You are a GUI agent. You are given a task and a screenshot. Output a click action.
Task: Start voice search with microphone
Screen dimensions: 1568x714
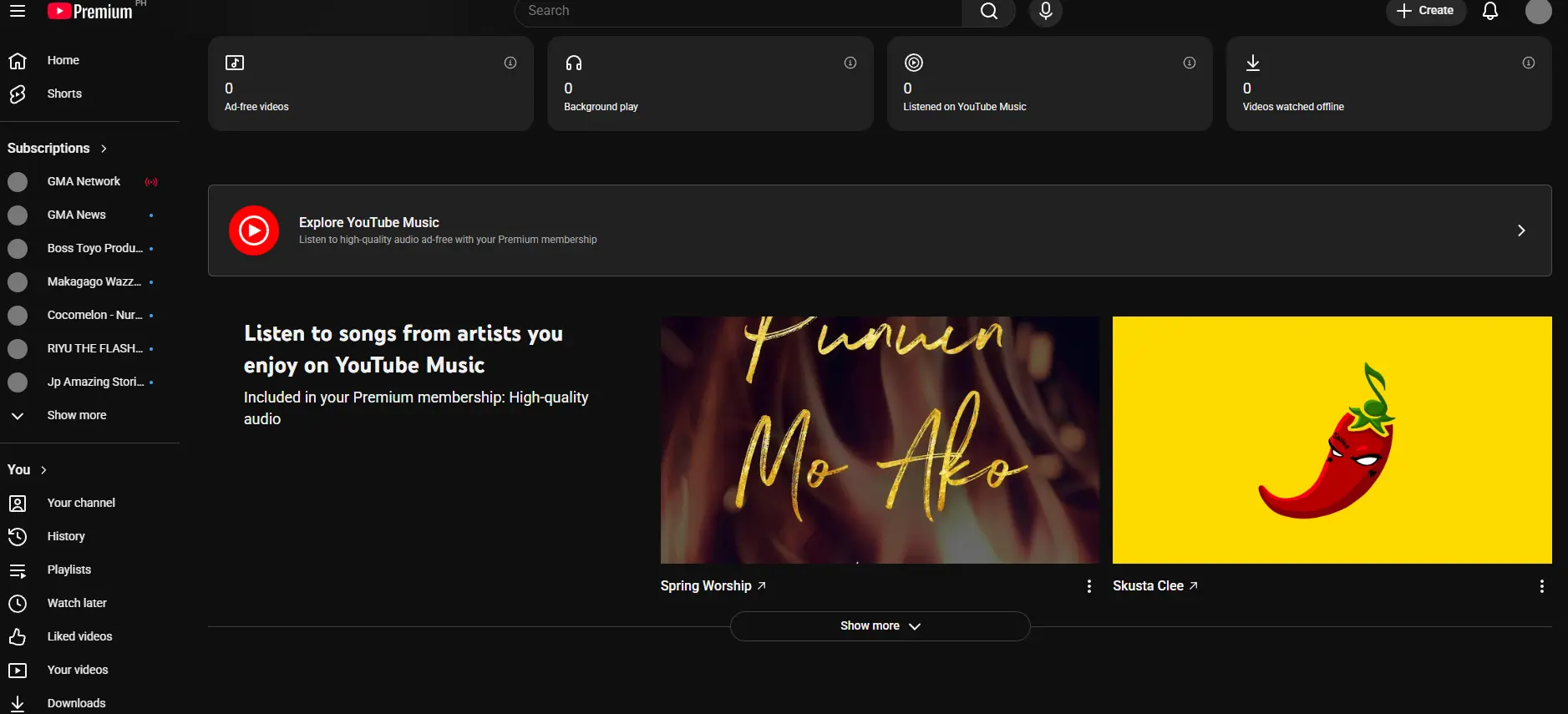point(1046,11)
